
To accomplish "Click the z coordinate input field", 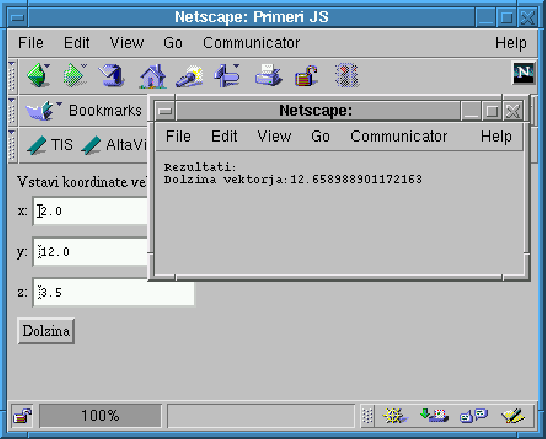I will coord(114,292).
